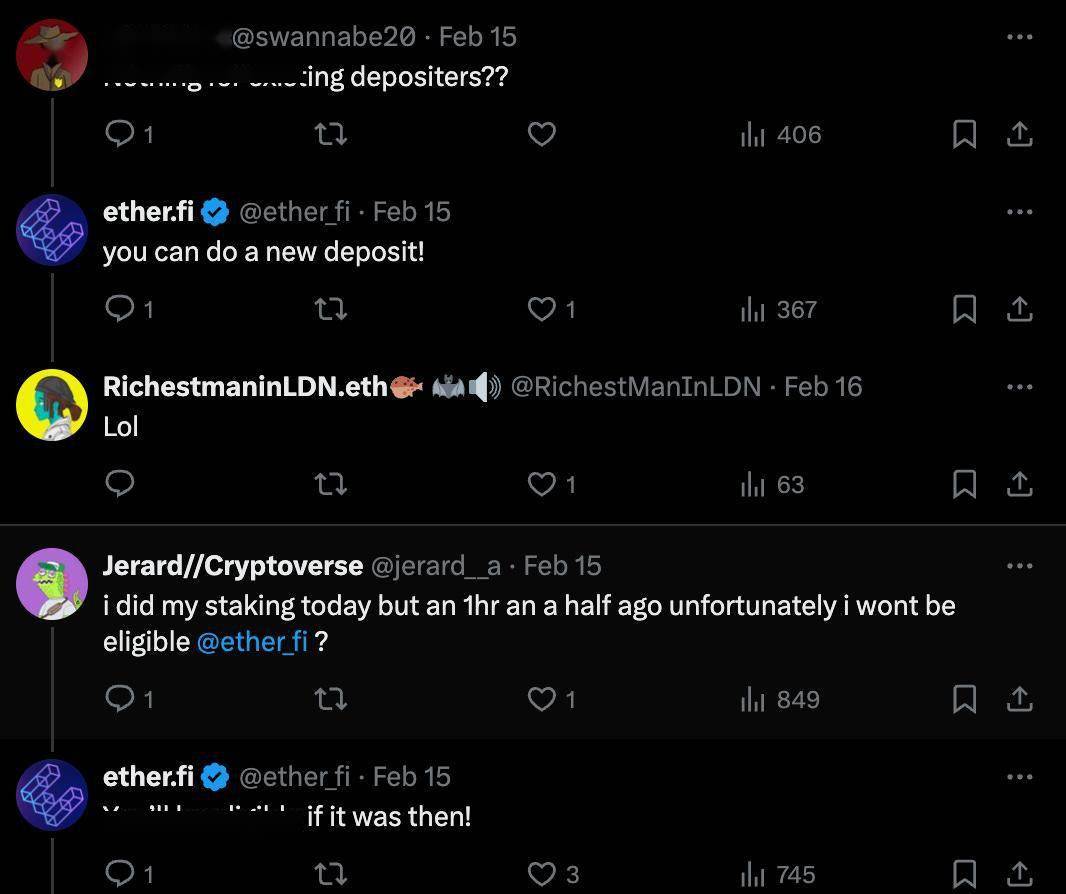The height and width of the screenshot is (894, 1066).
Task: Retweet ether.fi's 'new deposit' reply
Action: 331,310
